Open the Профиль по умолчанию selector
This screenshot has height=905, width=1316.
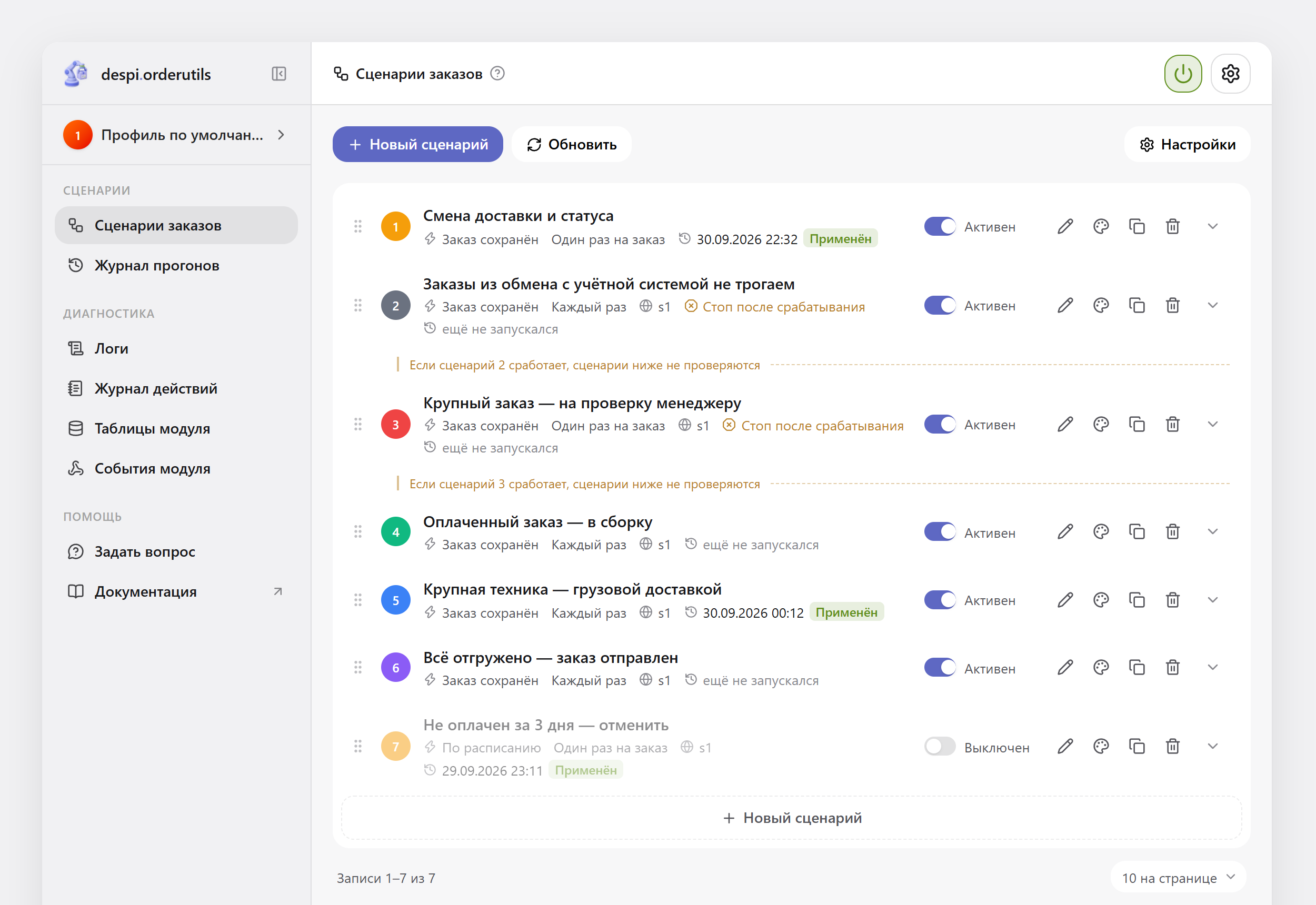176,135
